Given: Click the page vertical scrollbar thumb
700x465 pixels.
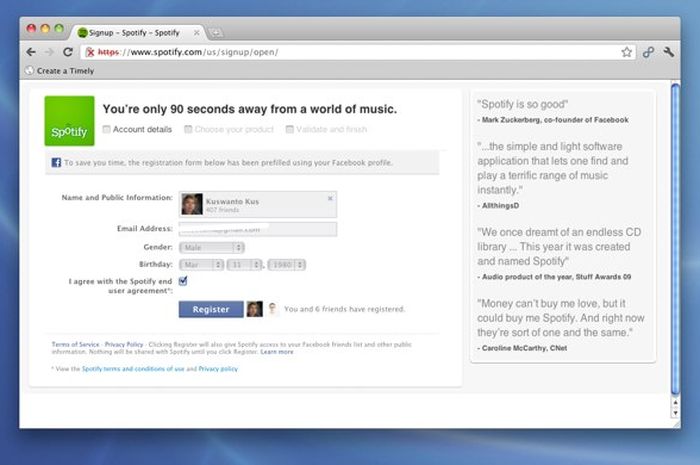Looking at the screenshot, I should pyautogui.click(x=675, y=239).
